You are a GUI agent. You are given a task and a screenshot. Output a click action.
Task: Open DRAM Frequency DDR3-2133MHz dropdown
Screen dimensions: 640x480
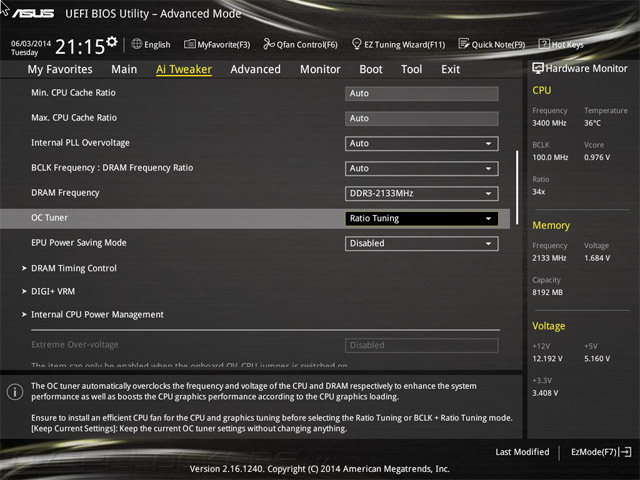point(422,193)
